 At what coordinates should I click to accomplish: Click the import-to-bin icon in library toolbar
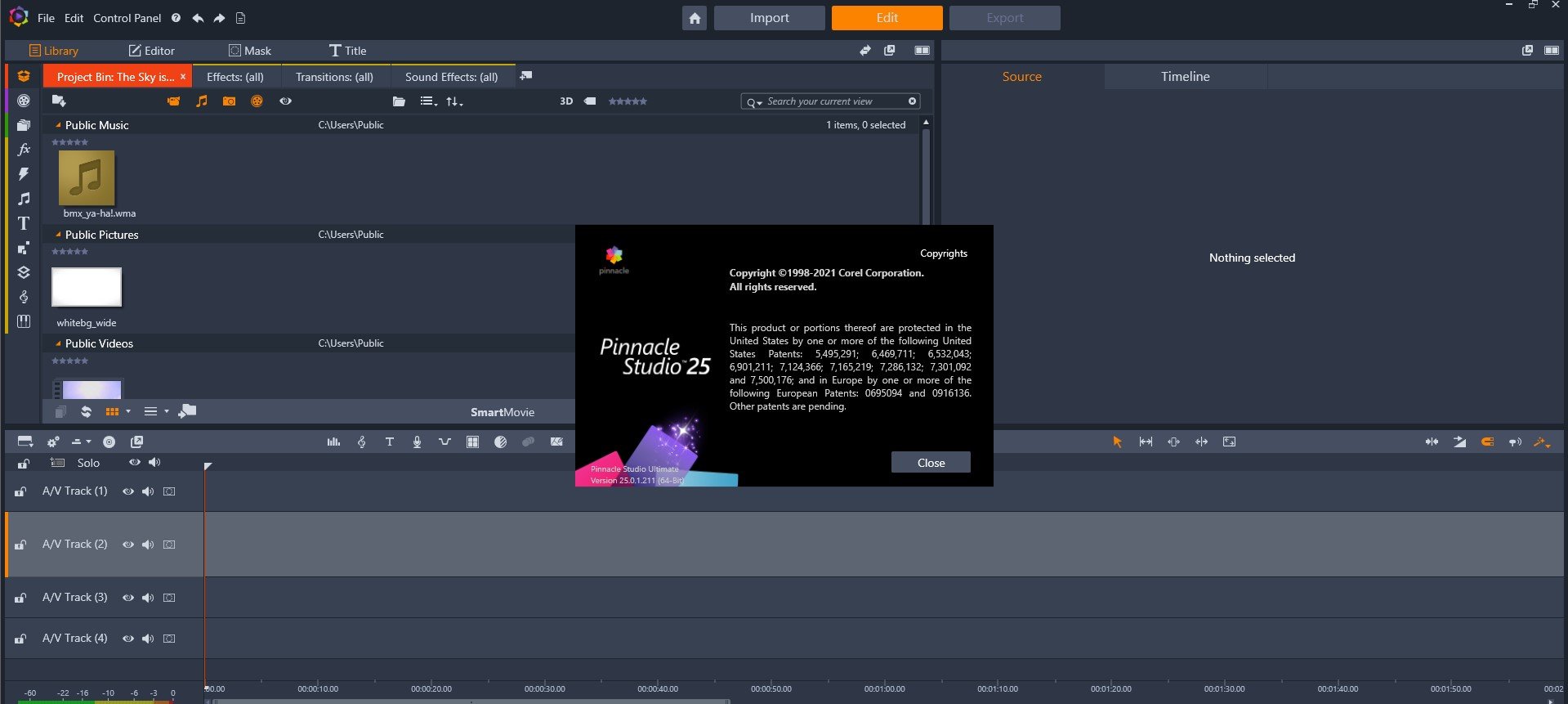[59, 101]
